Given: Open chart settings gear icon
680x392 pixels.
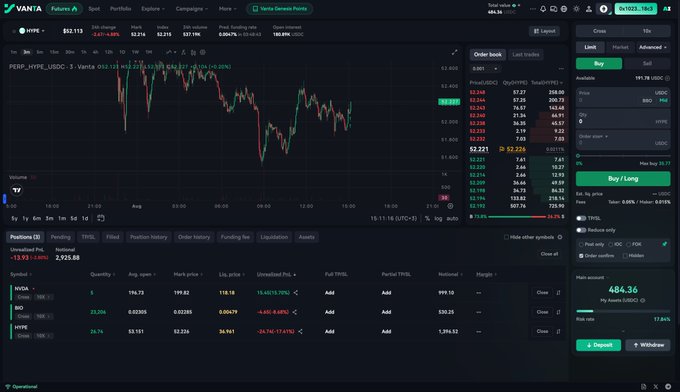Looking at the screenshot, I should point(203,52).
